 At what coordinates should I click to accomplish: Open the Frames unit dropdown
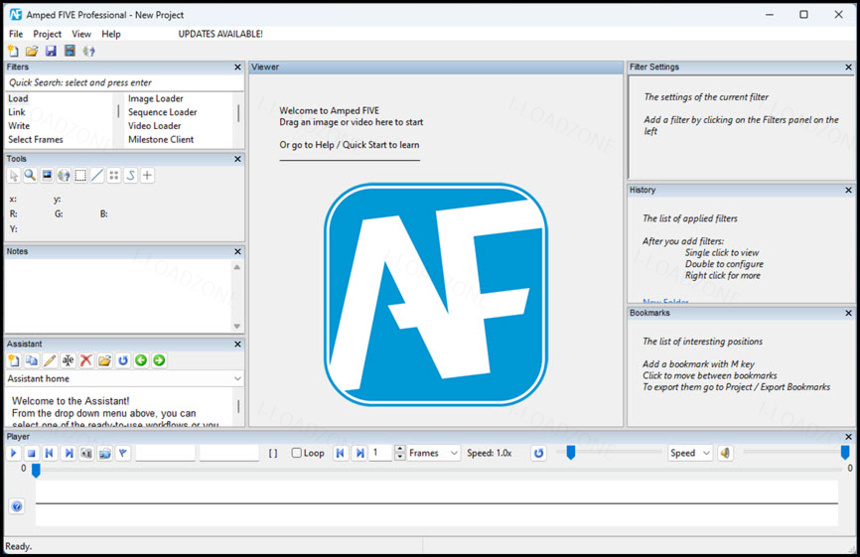click(x=433, y=453)
